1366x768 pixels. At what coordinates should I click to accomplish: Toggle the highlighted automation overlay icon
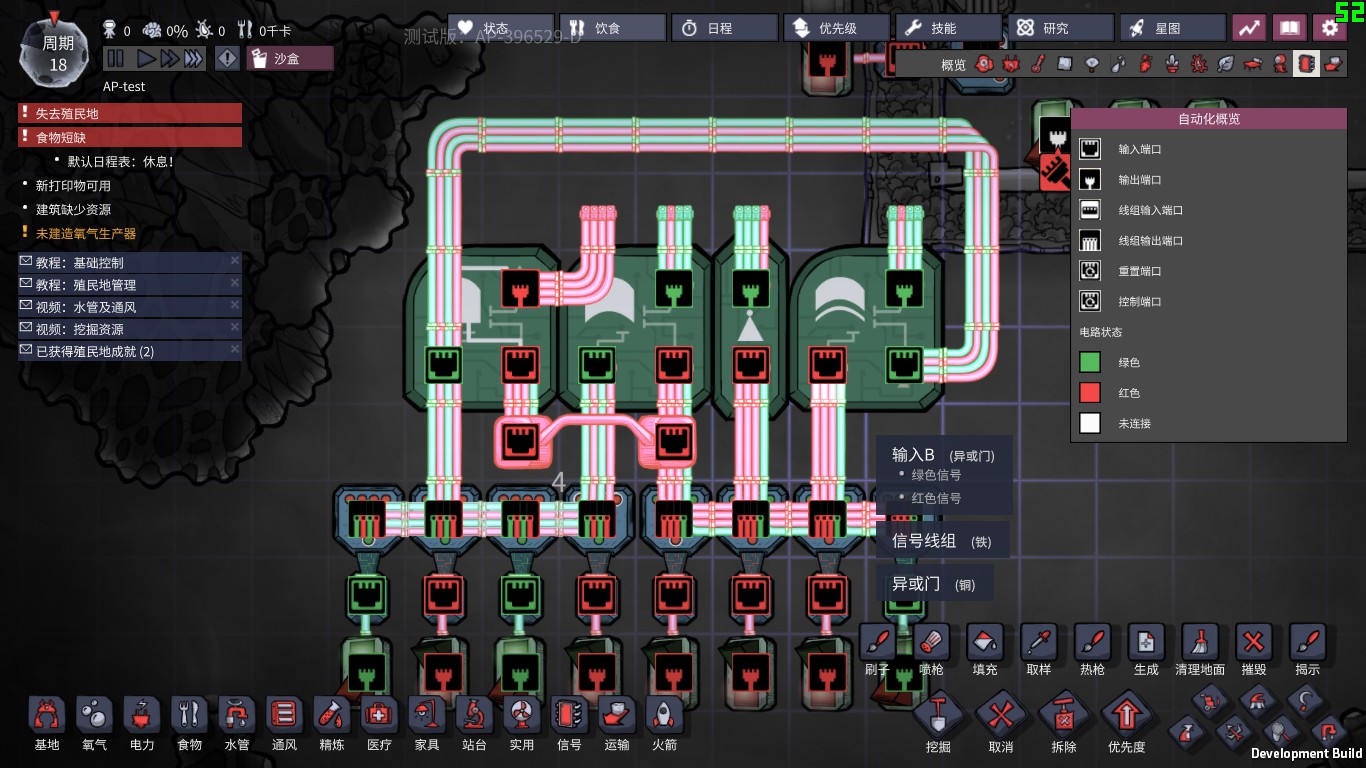1306,65
